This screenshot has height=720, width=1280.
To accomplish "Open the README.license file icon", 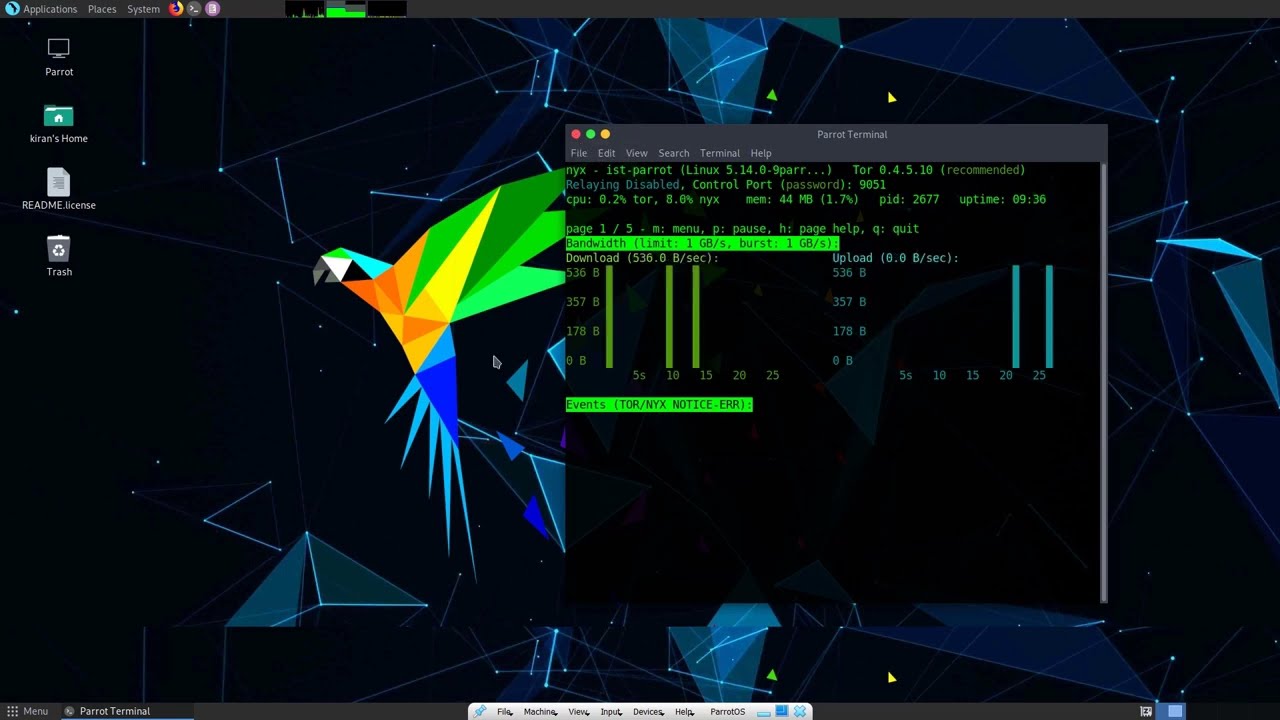I will tap(58, 190).
